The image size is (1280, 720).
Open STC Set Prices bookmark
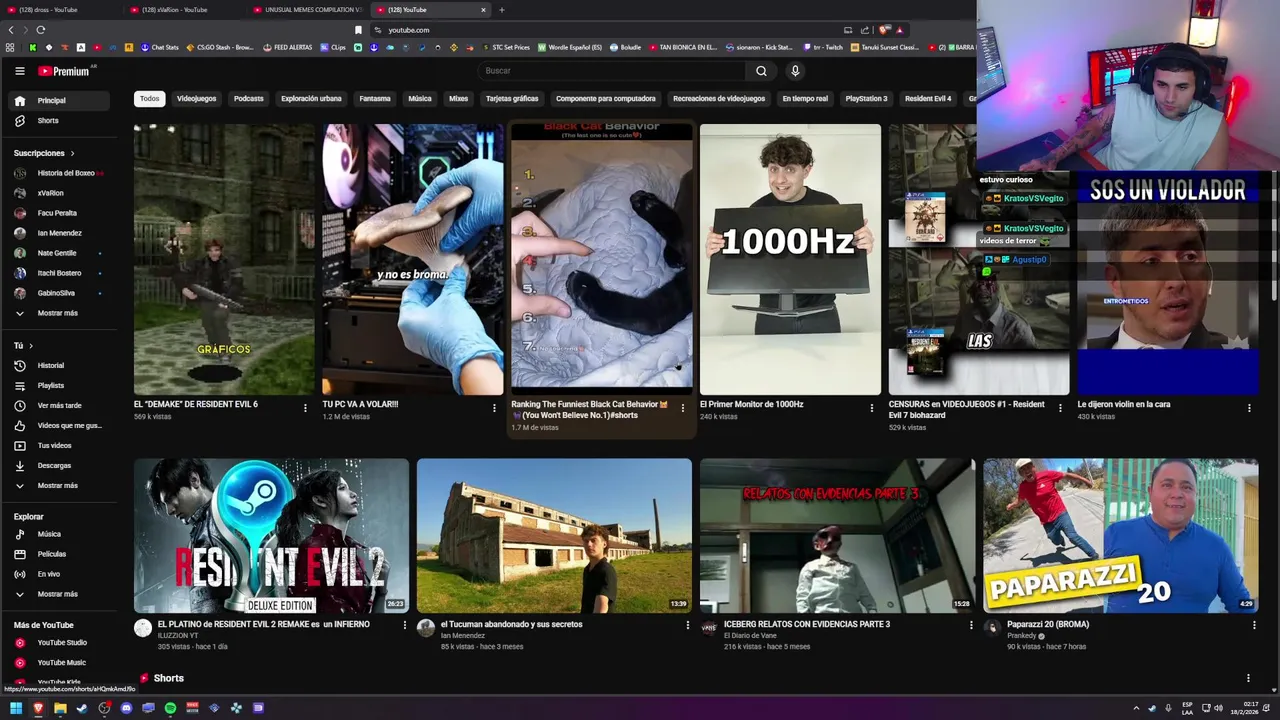(506, 47)
